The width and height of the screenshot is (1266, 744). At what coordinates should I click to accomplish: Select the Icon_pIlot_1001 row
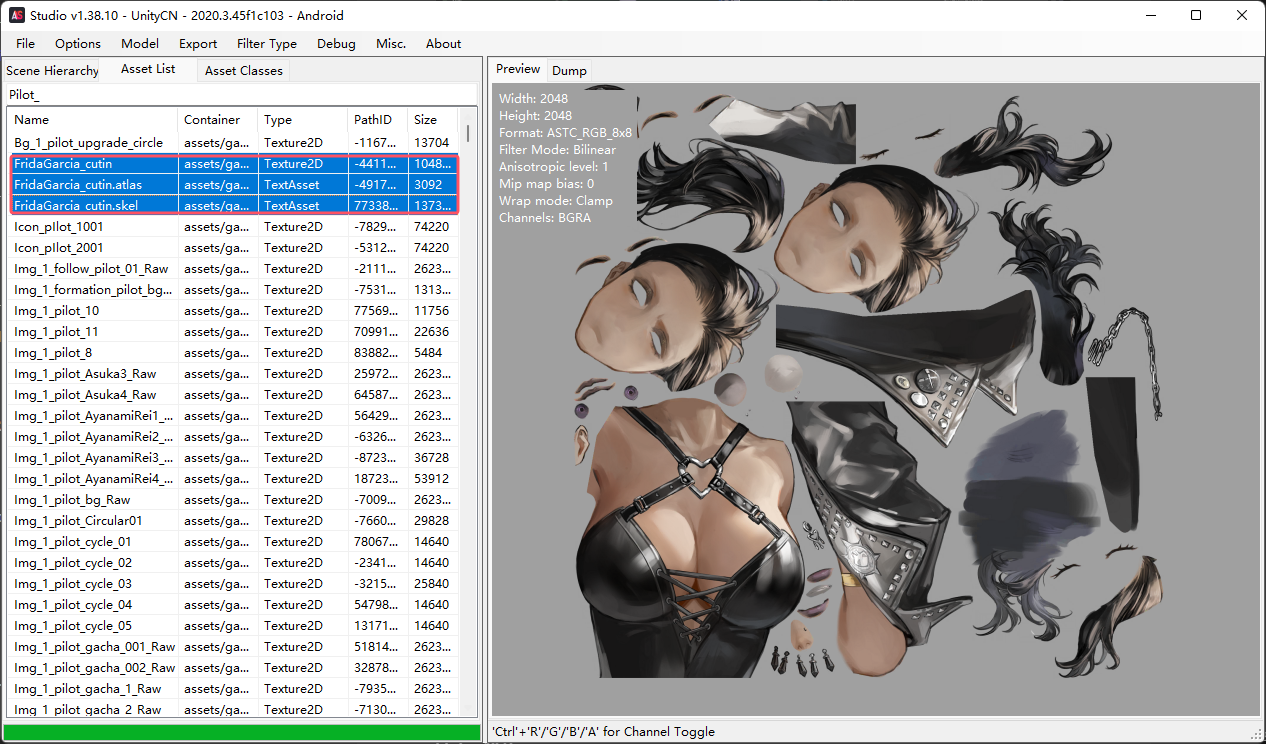click(x=233, y=227)
